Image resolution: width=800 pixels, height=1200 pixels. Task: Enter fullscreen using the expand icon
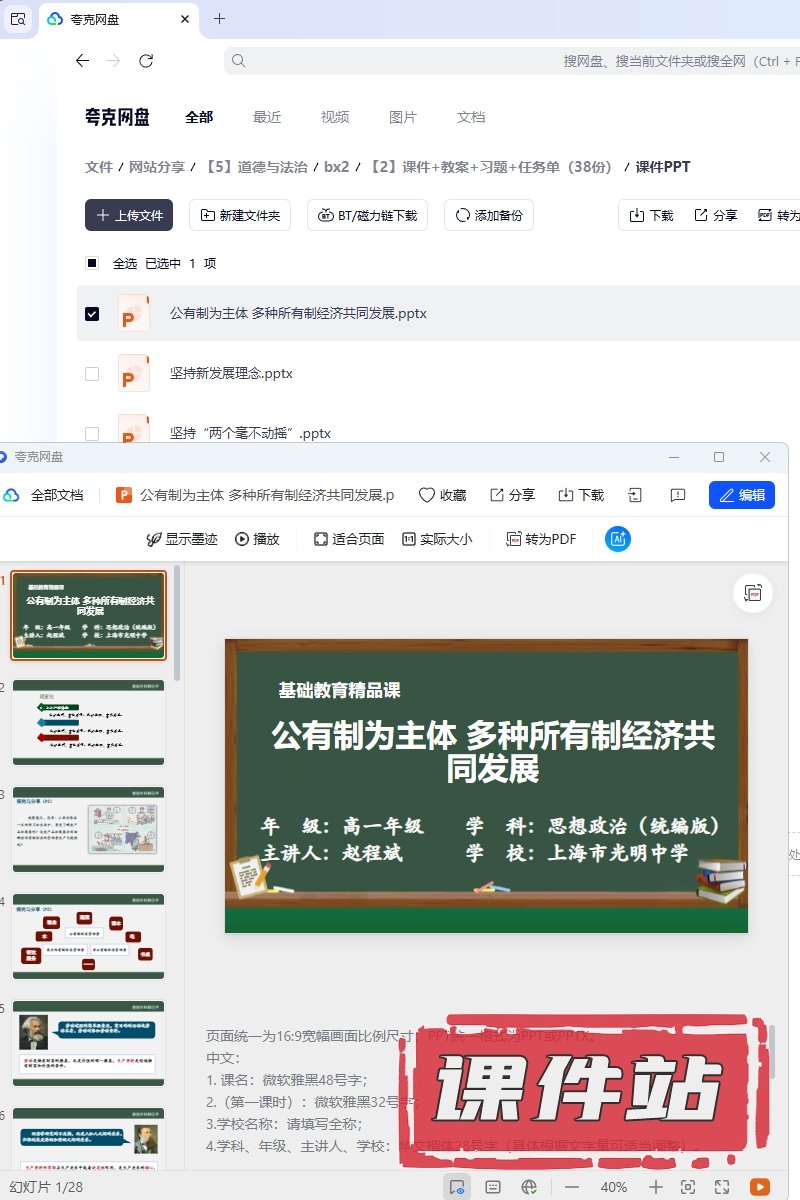pyautogui.click(x=722, y=1187)
